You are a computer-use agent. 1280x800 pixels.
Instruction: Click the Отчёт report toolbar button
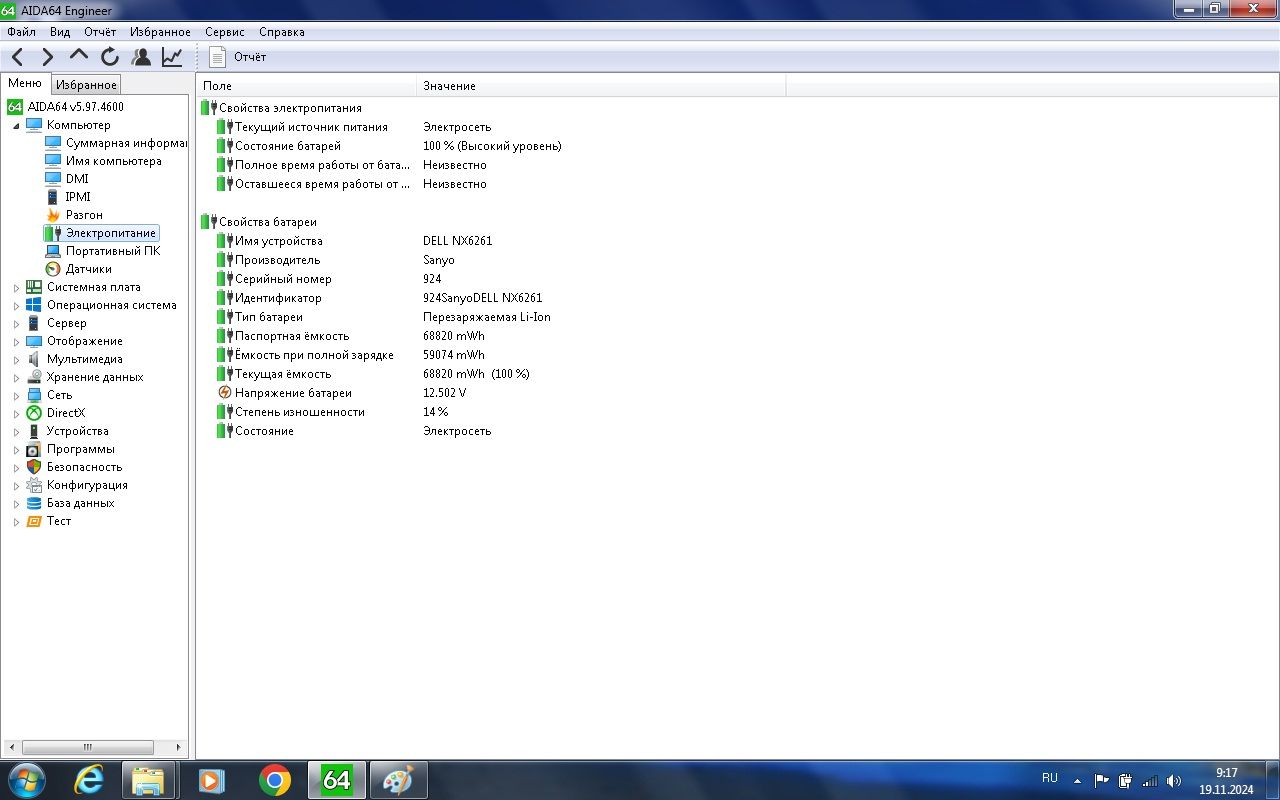(239, 57)
